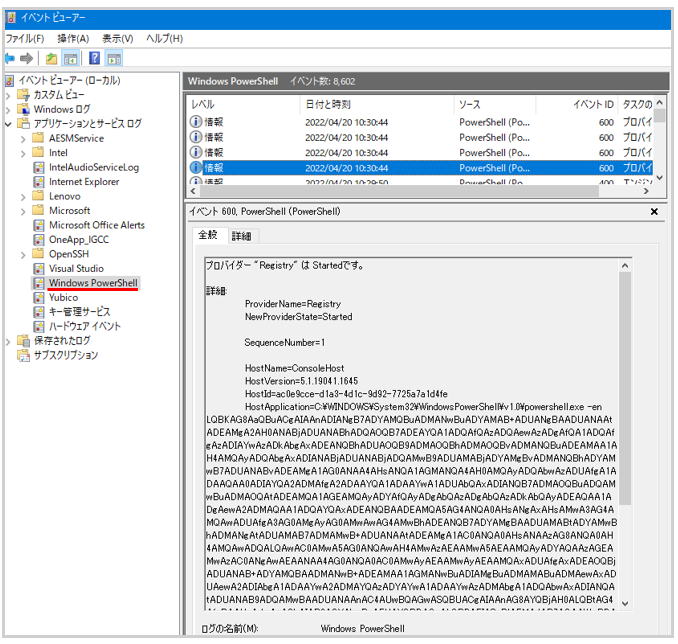Click the Yubico log icon
This screenshot has width=678, height=644.
39,298
